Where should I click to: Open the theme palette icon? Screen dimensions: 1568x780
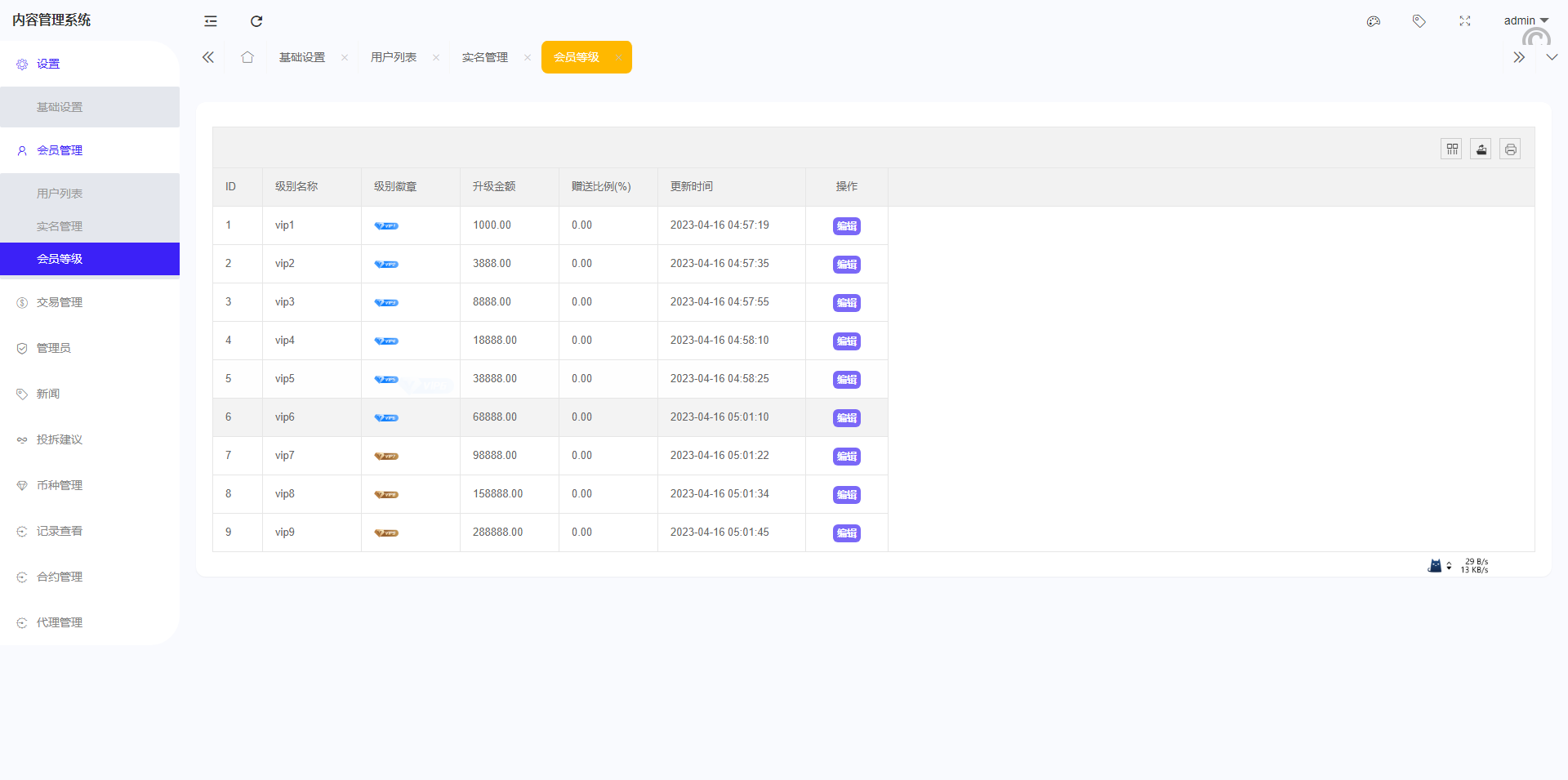click(1374, 21)
